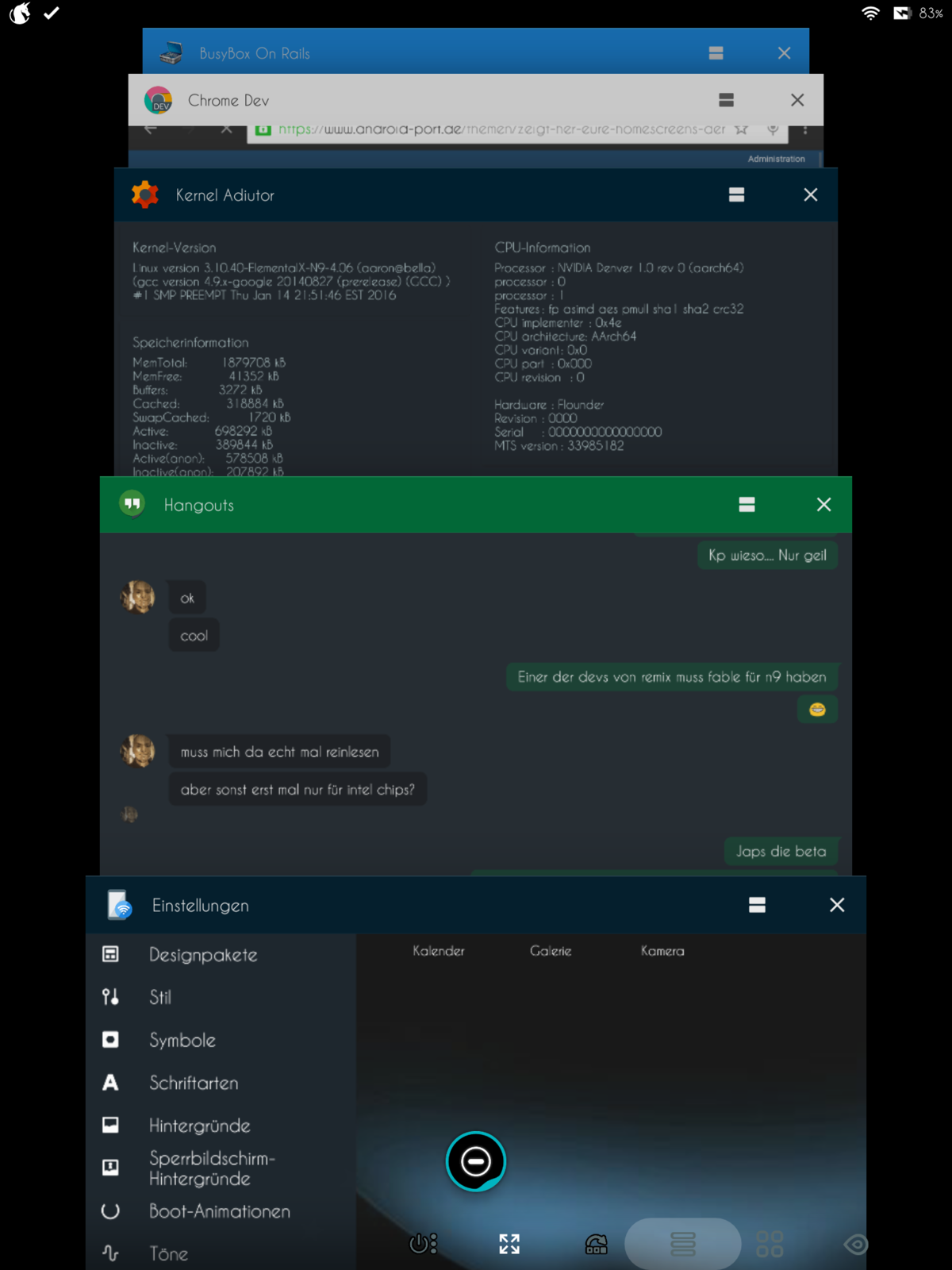Tap the Hangouts quote-bubble app icon
This screenshot has width=952, height=1270.
pyautogui.click(x=132, y=504)
